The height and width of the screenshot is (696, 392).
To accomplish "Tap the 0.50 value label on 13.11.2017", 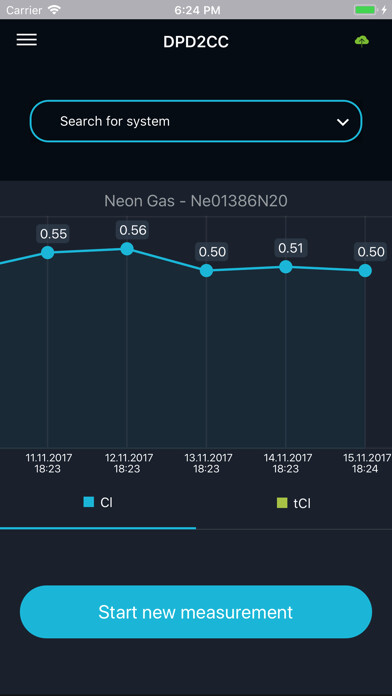I will pyautogui.click(x=212, y=252).
